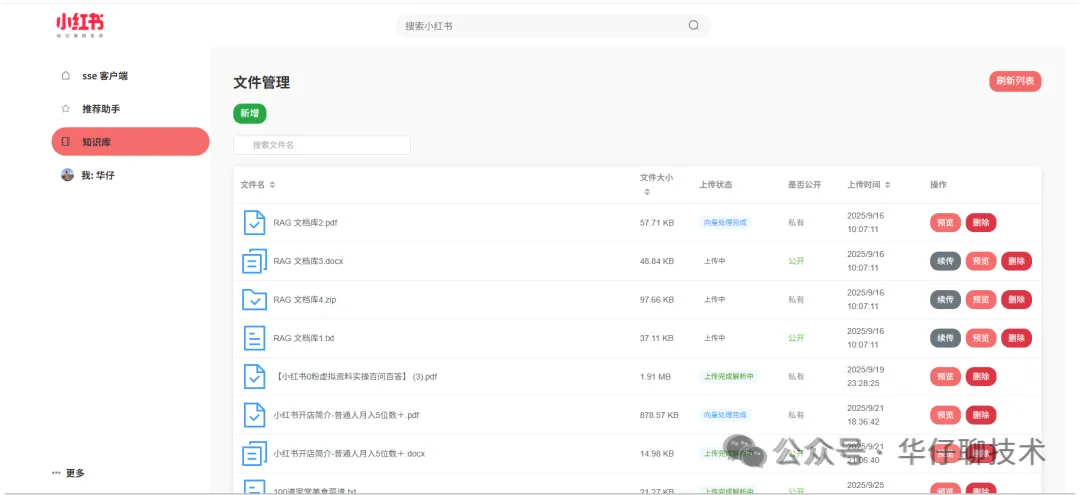Open the 更多 menu at bottom

click(x=69, y=473)
